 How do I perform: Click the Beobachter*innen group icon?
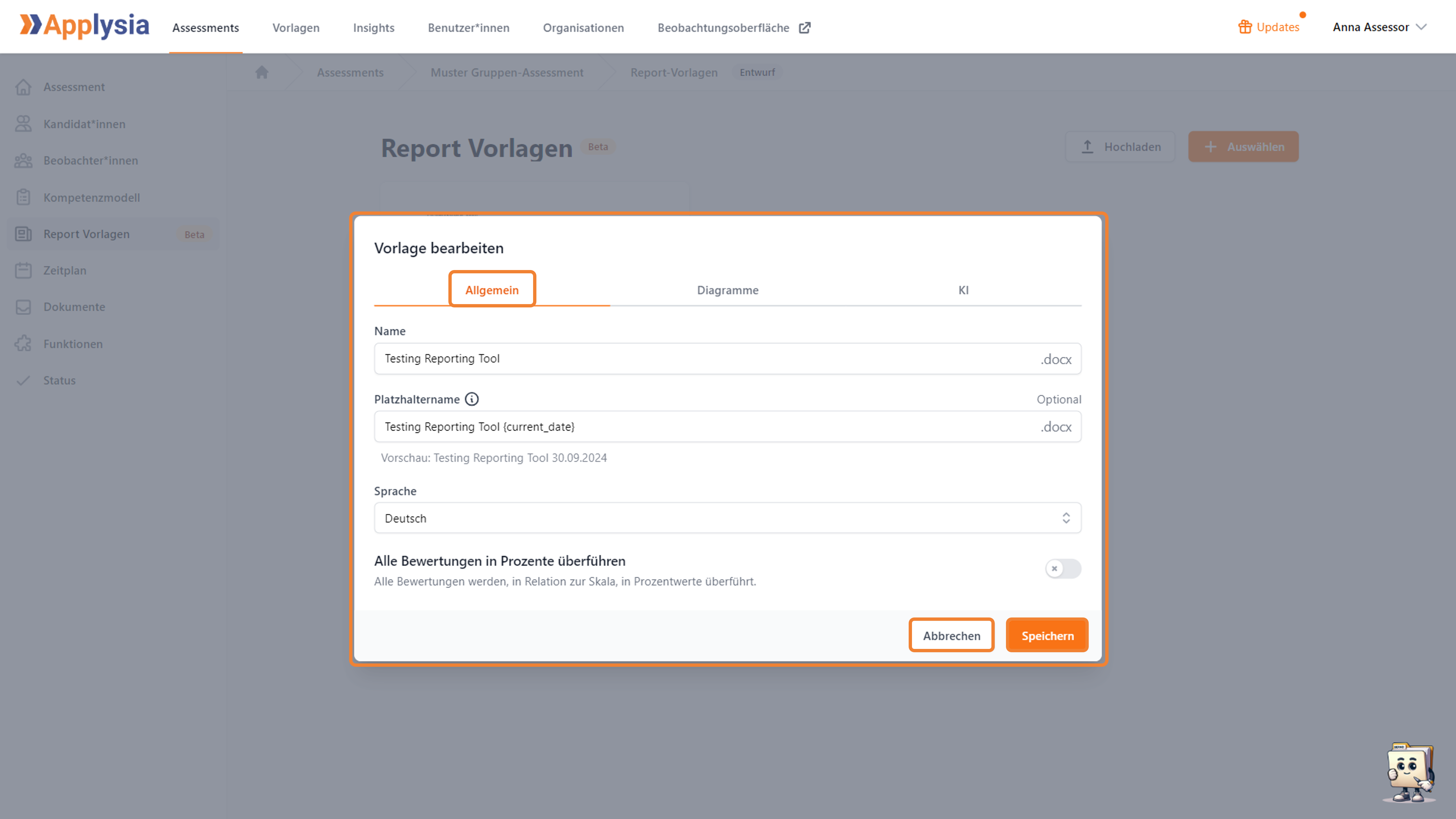click(23, 160)
